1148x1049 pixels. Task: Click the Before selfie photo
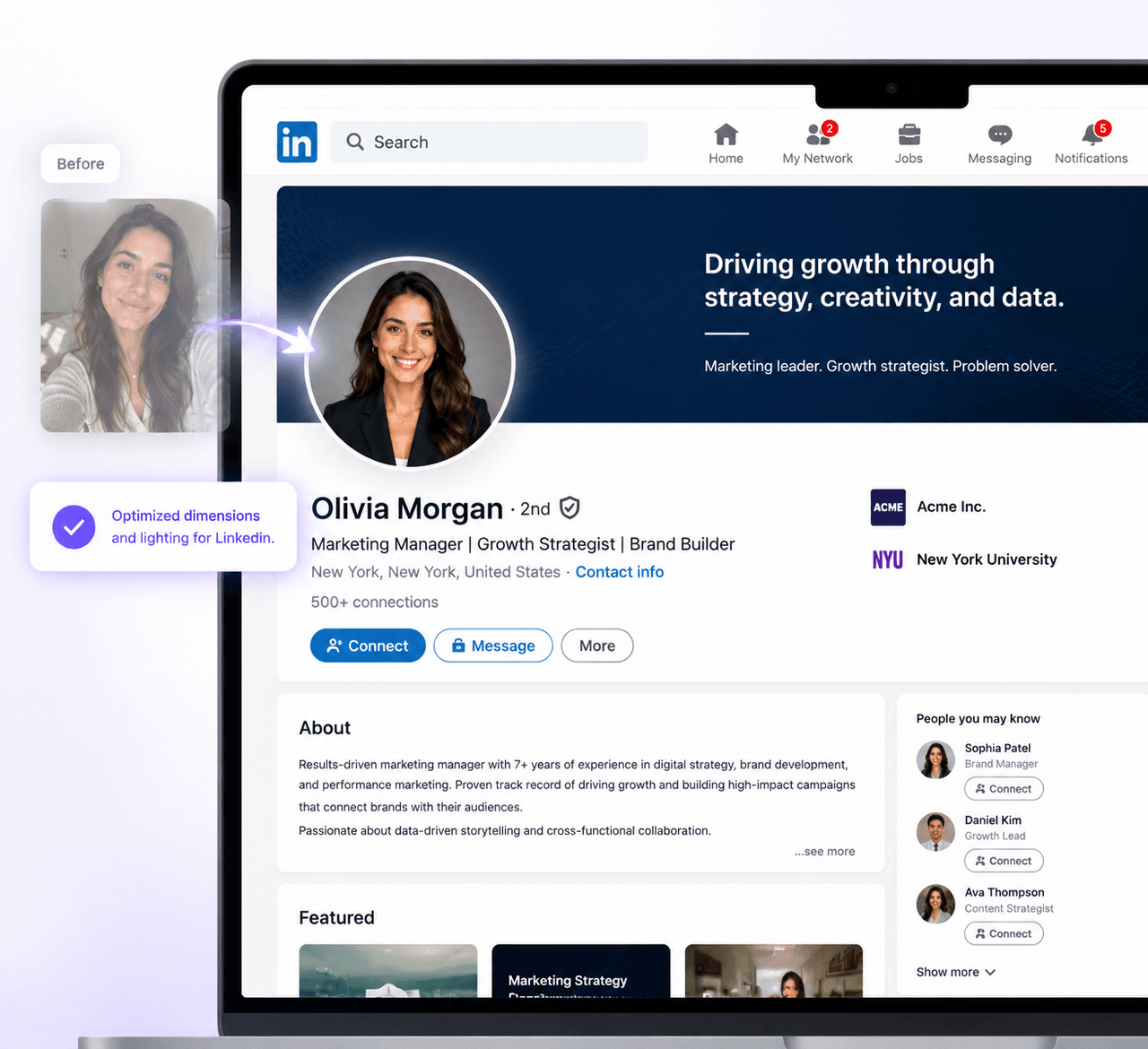pyautogui.click(x=135, y=316)
